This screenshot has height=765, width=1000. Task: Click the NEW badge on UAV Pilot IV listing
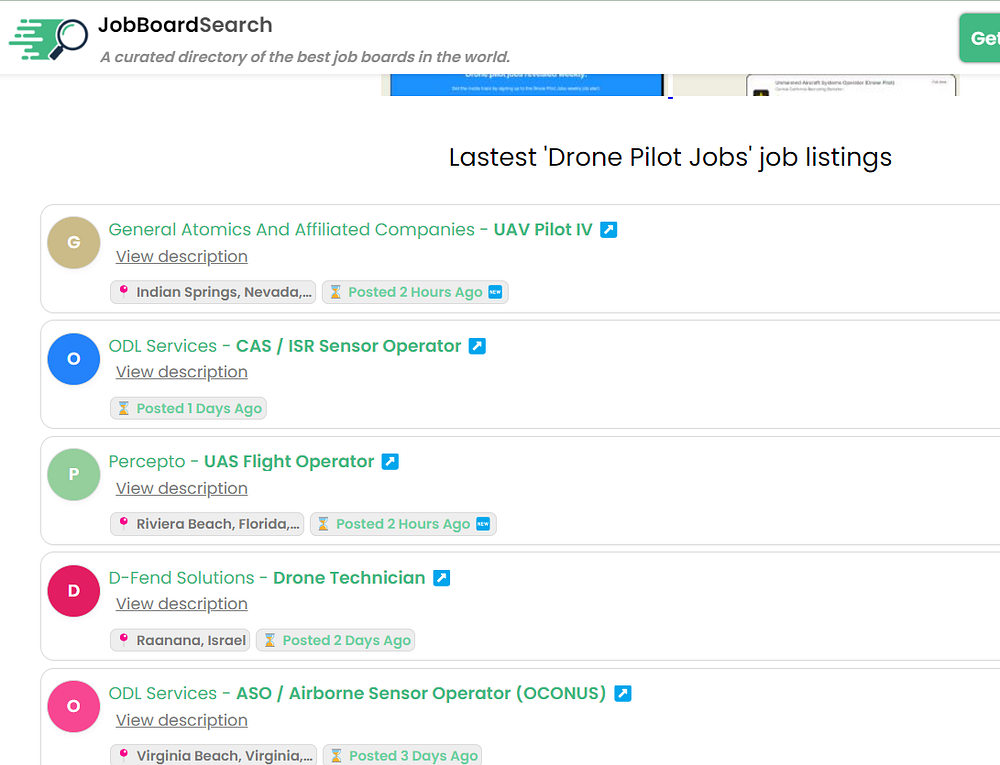click(x=496, y=292)
